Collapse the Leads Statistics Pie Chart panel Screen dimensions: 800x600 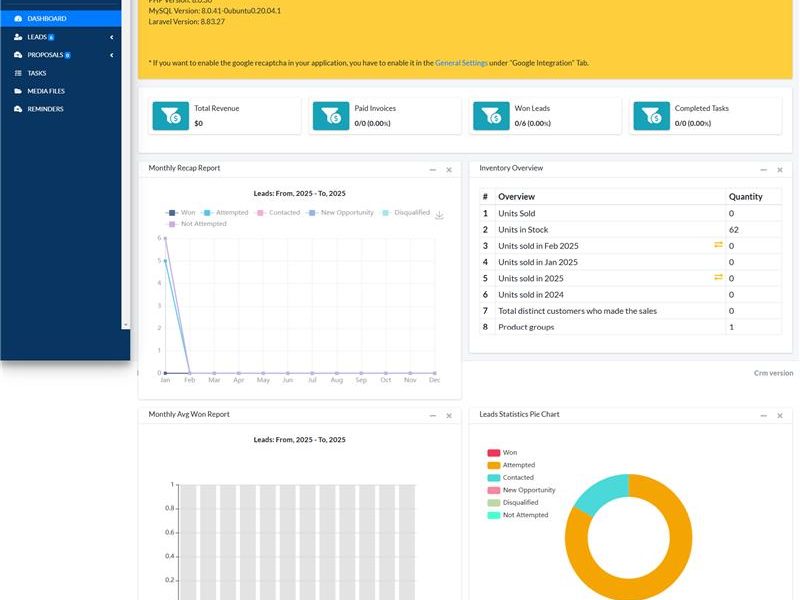click(x=764, y=416)
